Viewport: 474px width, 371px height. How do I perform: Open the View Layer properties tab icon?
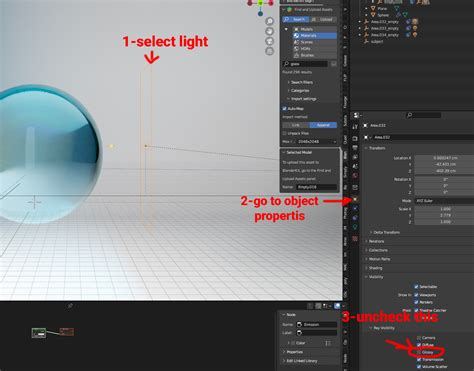click(x=355, y=157)
